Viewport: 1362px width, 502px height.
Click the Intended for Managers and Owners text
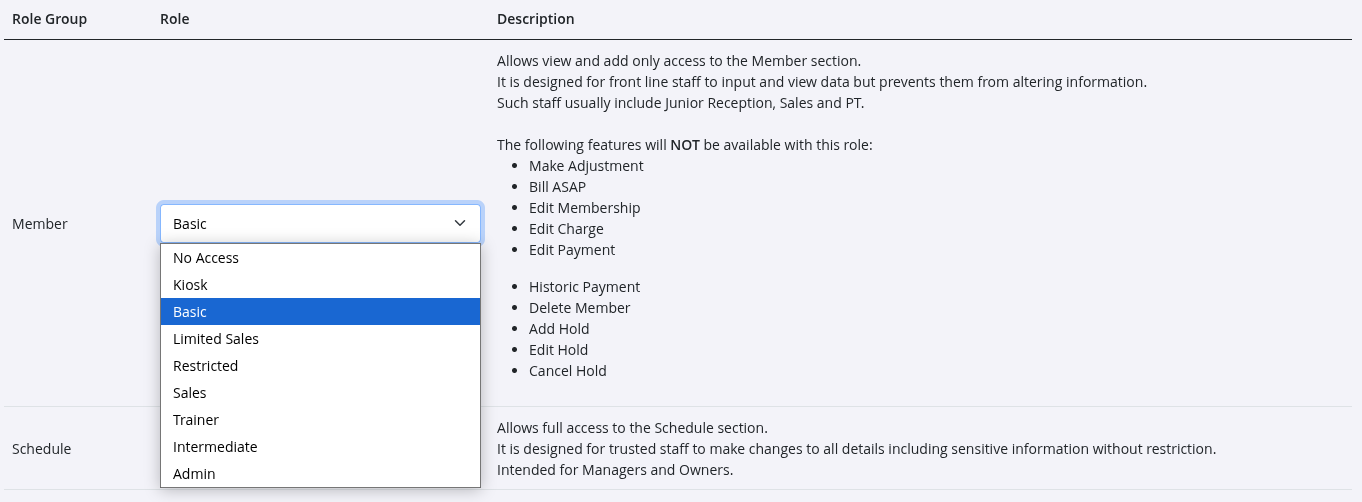615,470
